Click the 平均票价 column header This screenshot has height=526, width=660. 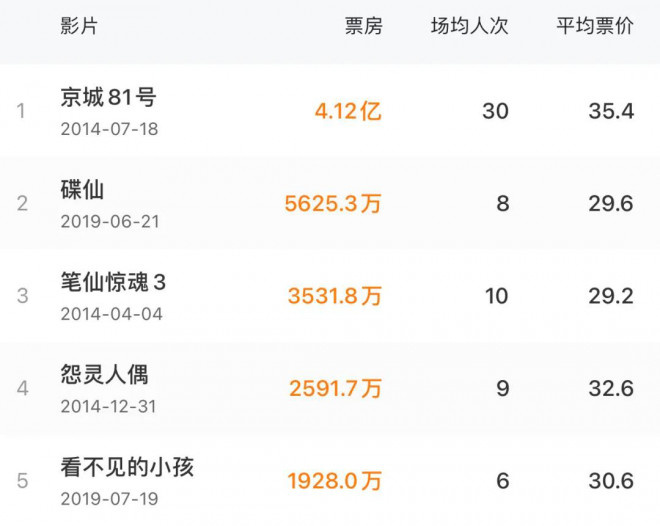coord(595,26)
